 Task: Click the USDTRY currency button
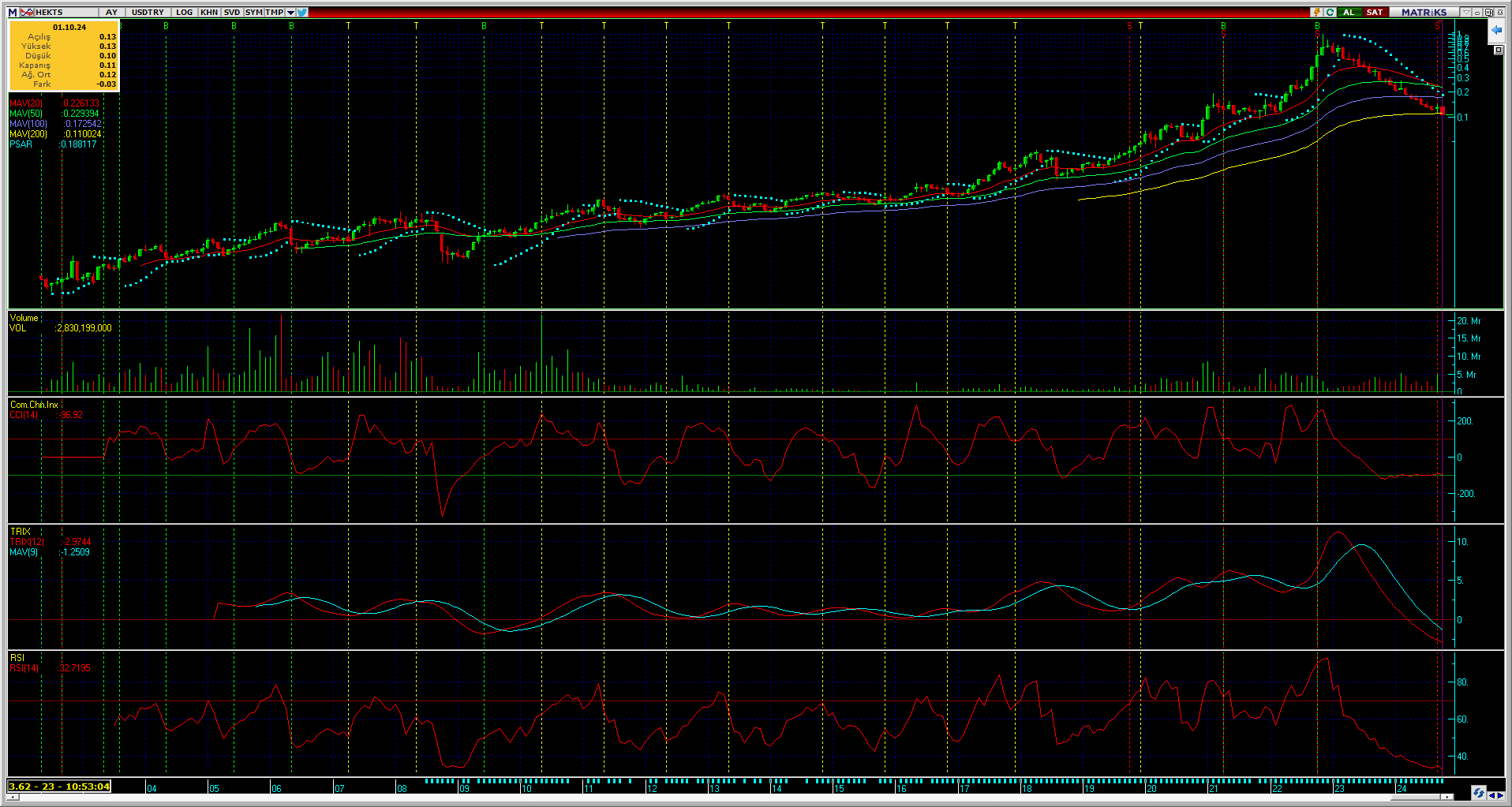click(x=148, y=13)
